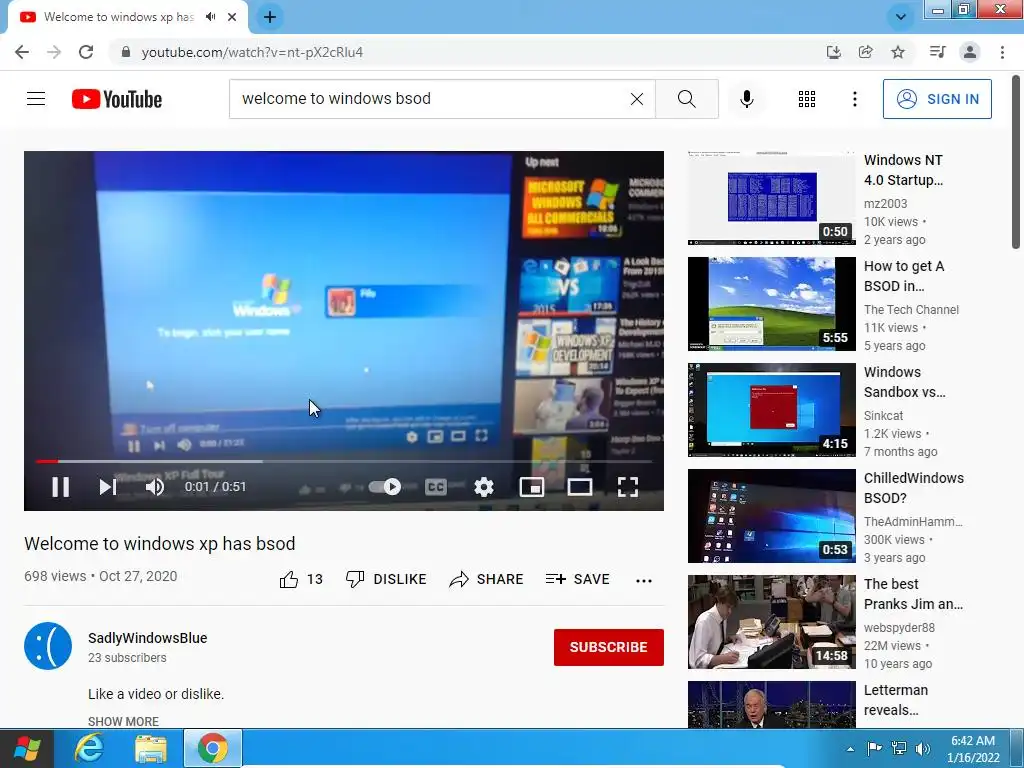Open system volume speaker in tray
Screen dimensions: 1024x768
pos(923,748)
